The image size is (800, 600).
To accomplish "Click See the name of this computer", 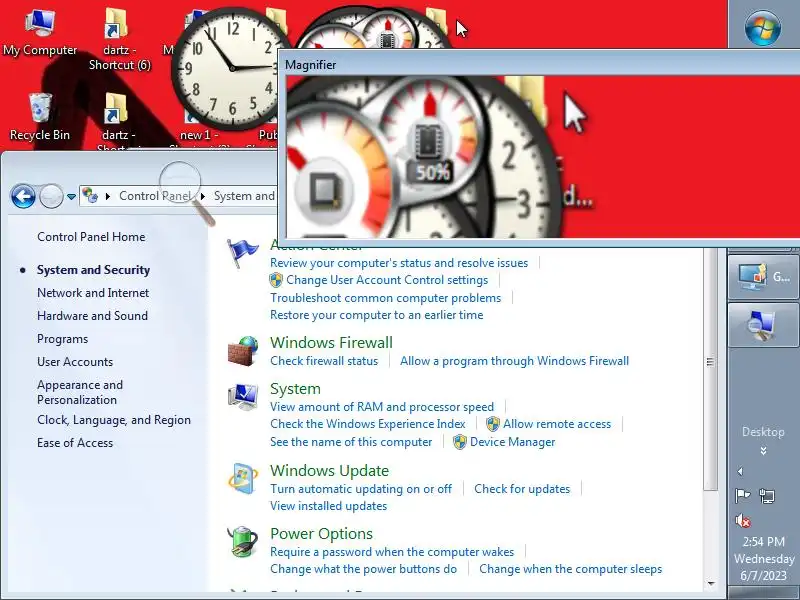I will 351,442.
